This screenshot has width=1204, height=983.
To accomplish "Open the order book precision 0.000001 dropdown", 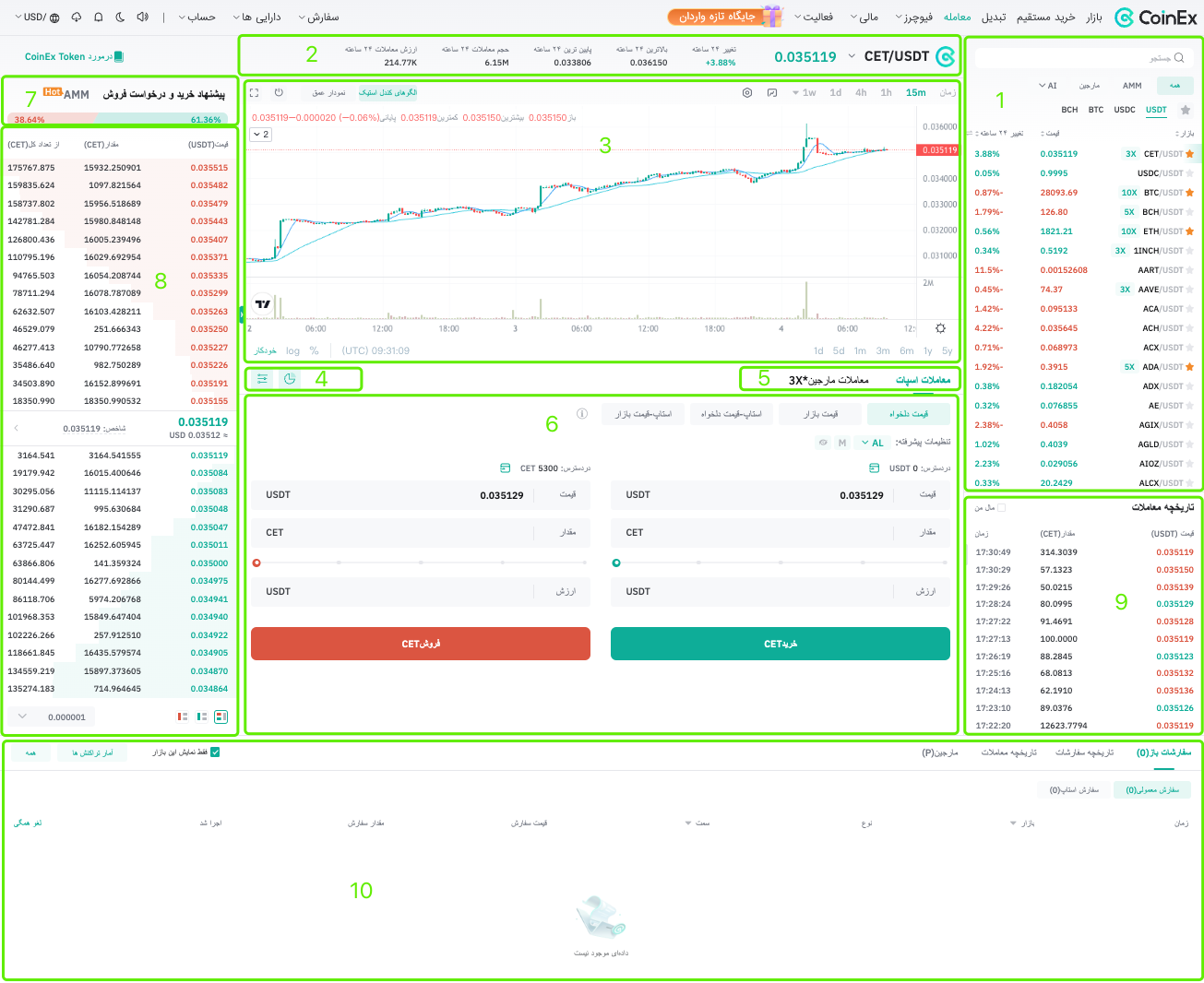I will [x=23, y=717].
